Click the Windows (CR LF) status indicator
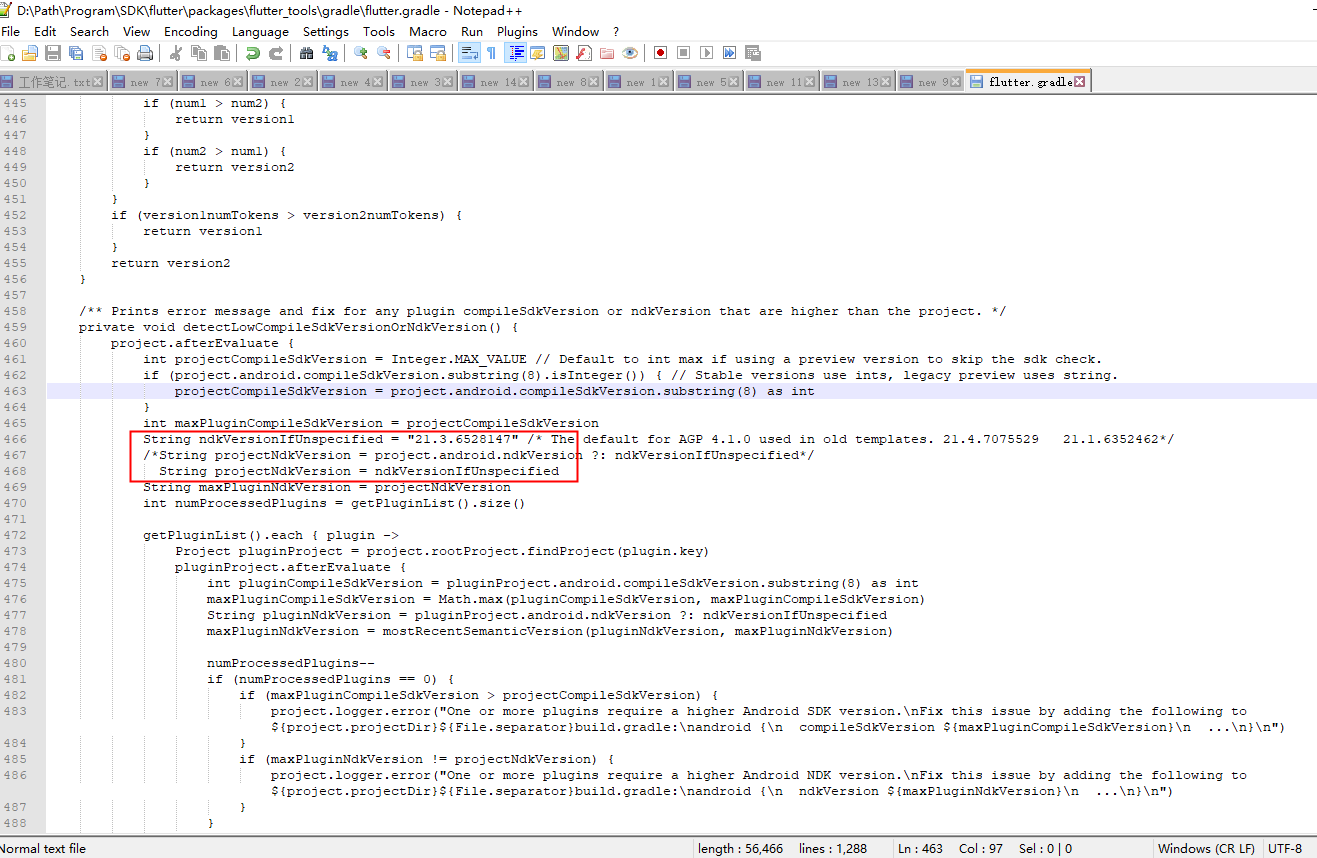Screen dimensions: 1317x858 click(x=1206, y=848)
